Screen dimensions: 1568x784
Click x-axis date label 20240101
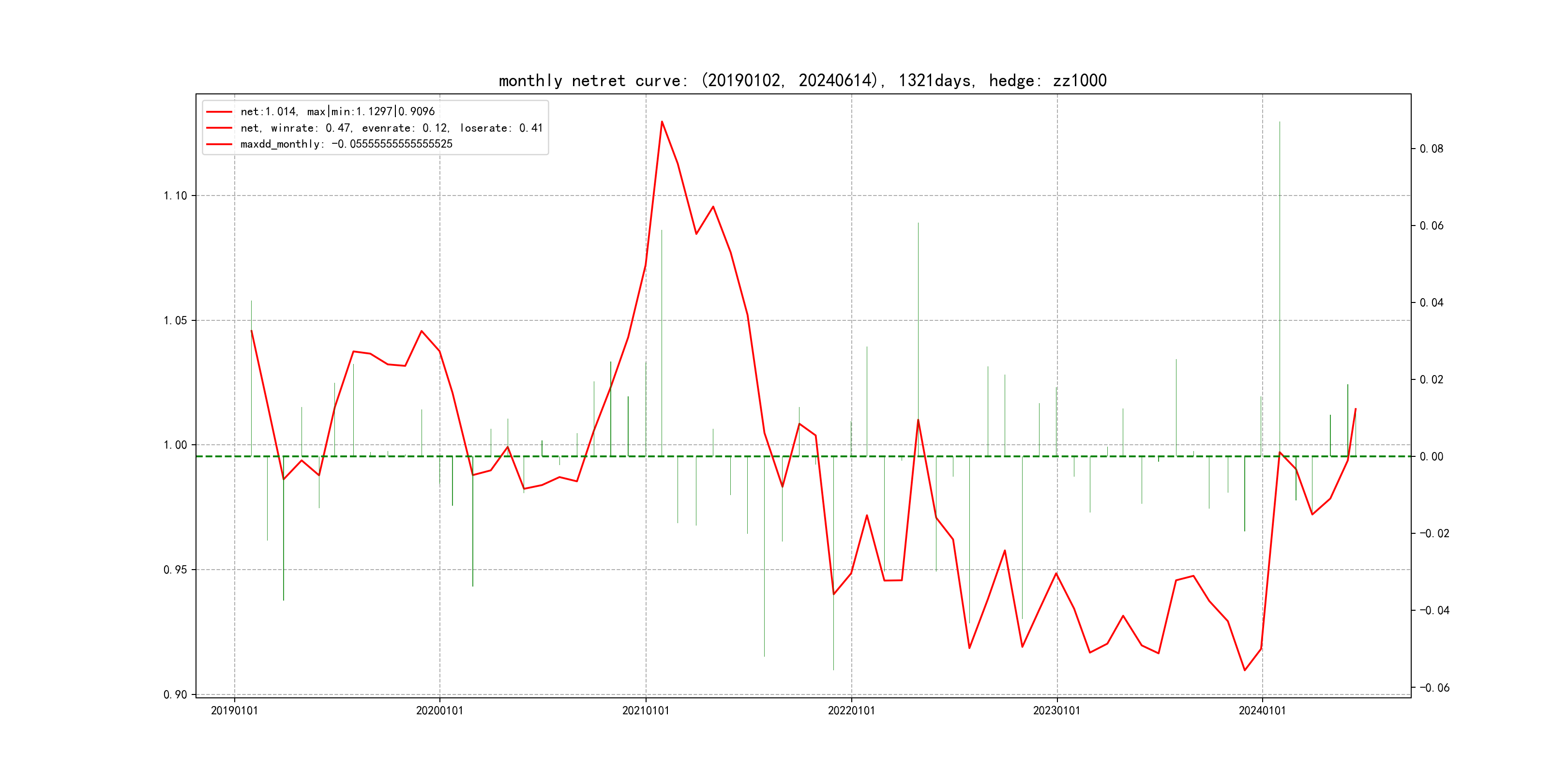pyautogui.click(x=1262, y=710)
